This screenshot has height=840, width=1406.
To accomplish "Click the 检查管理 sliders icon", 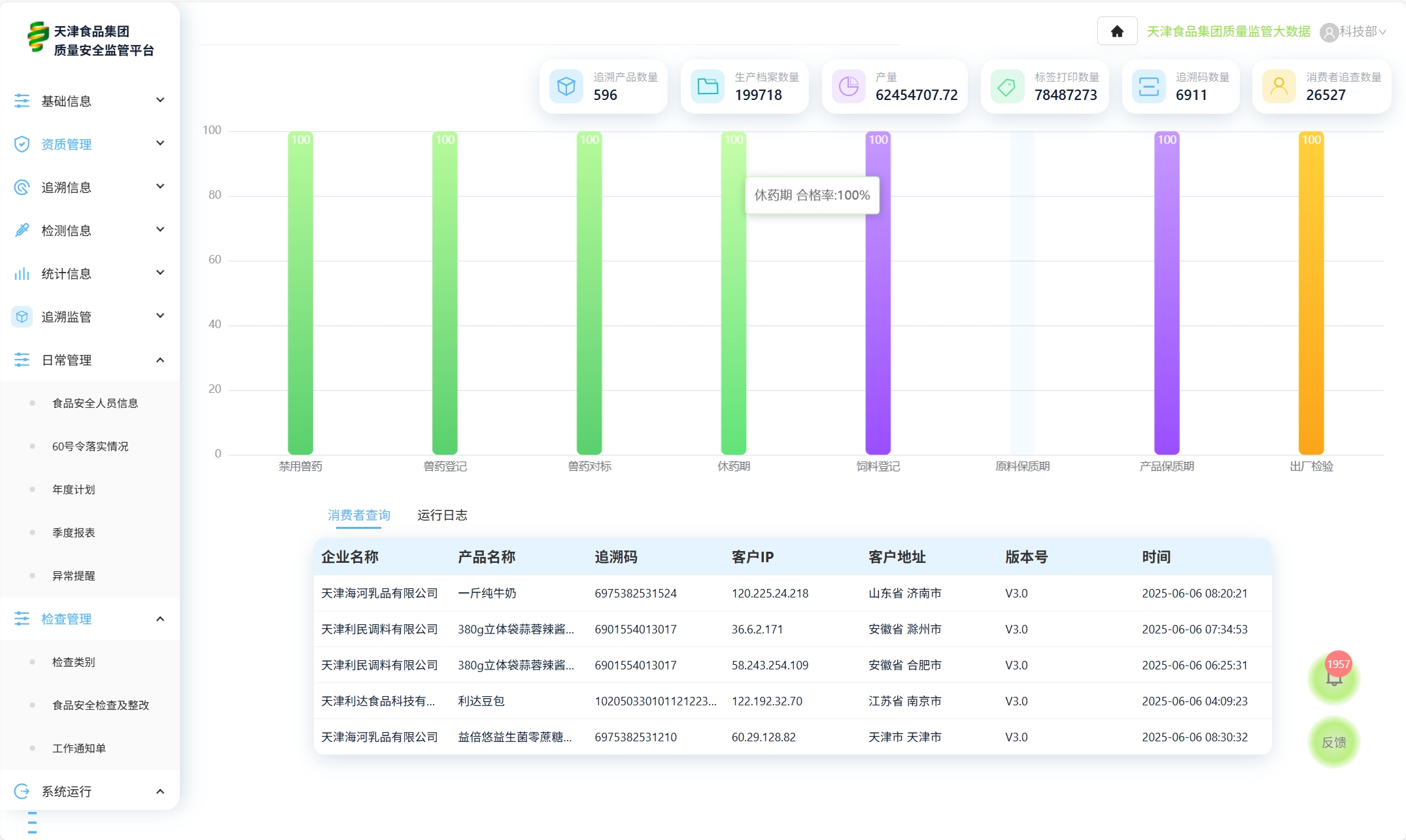I will click(22, 618).
